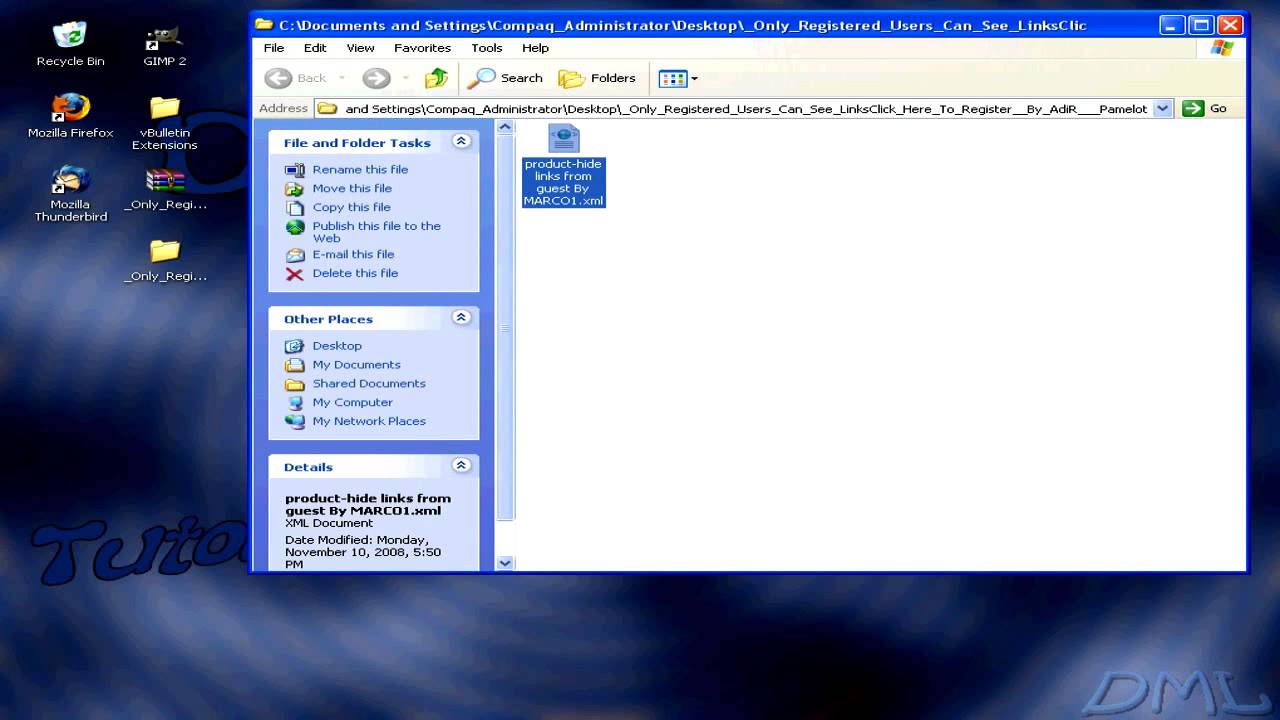This screenshot has height=720, width=1280.
Task: Open the Back history dropdown arrow
Action: coord(342,78)
